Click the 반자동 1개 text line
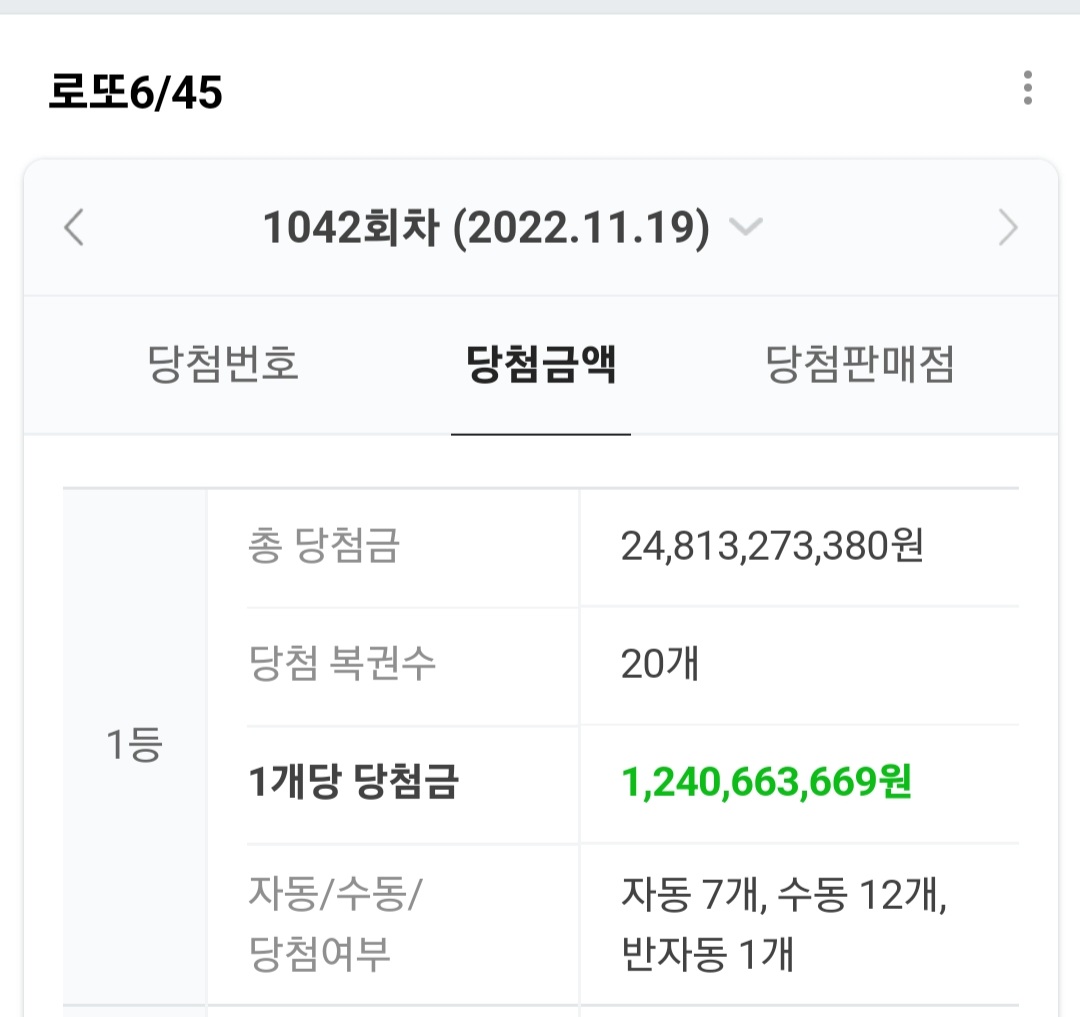This screenshot has height=1017, width=1080. tap(707, 954)
